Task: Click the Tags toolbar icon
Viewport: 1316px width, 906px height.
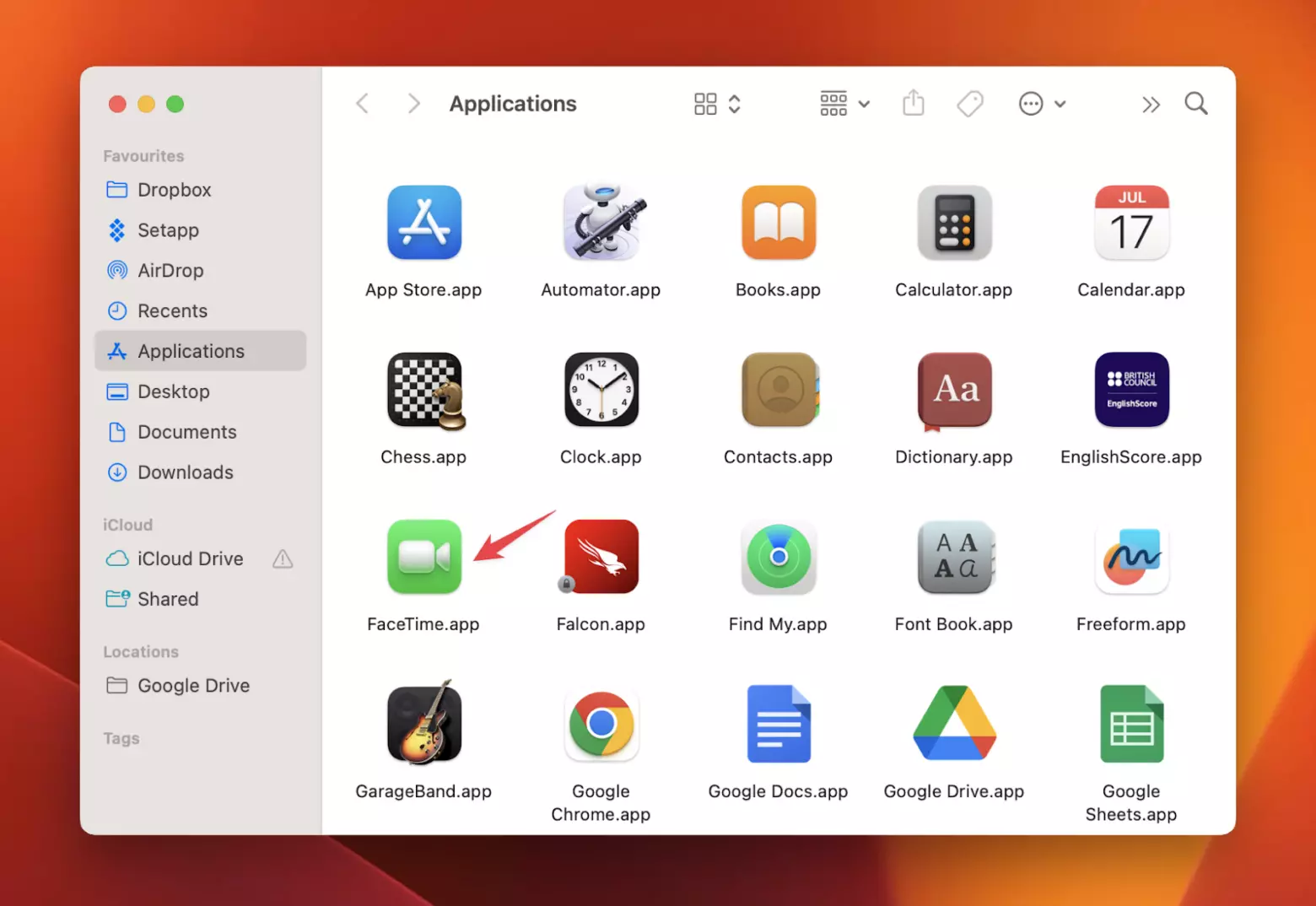Action: pyautogui.click(x=970, y=104)
